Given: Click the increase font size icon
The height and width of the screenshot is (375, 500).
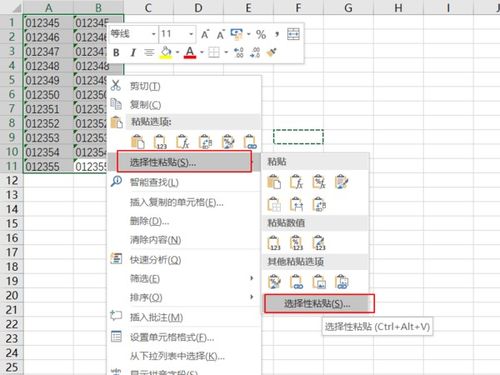Looking at the screenshot, I should (x=205, y=34).
